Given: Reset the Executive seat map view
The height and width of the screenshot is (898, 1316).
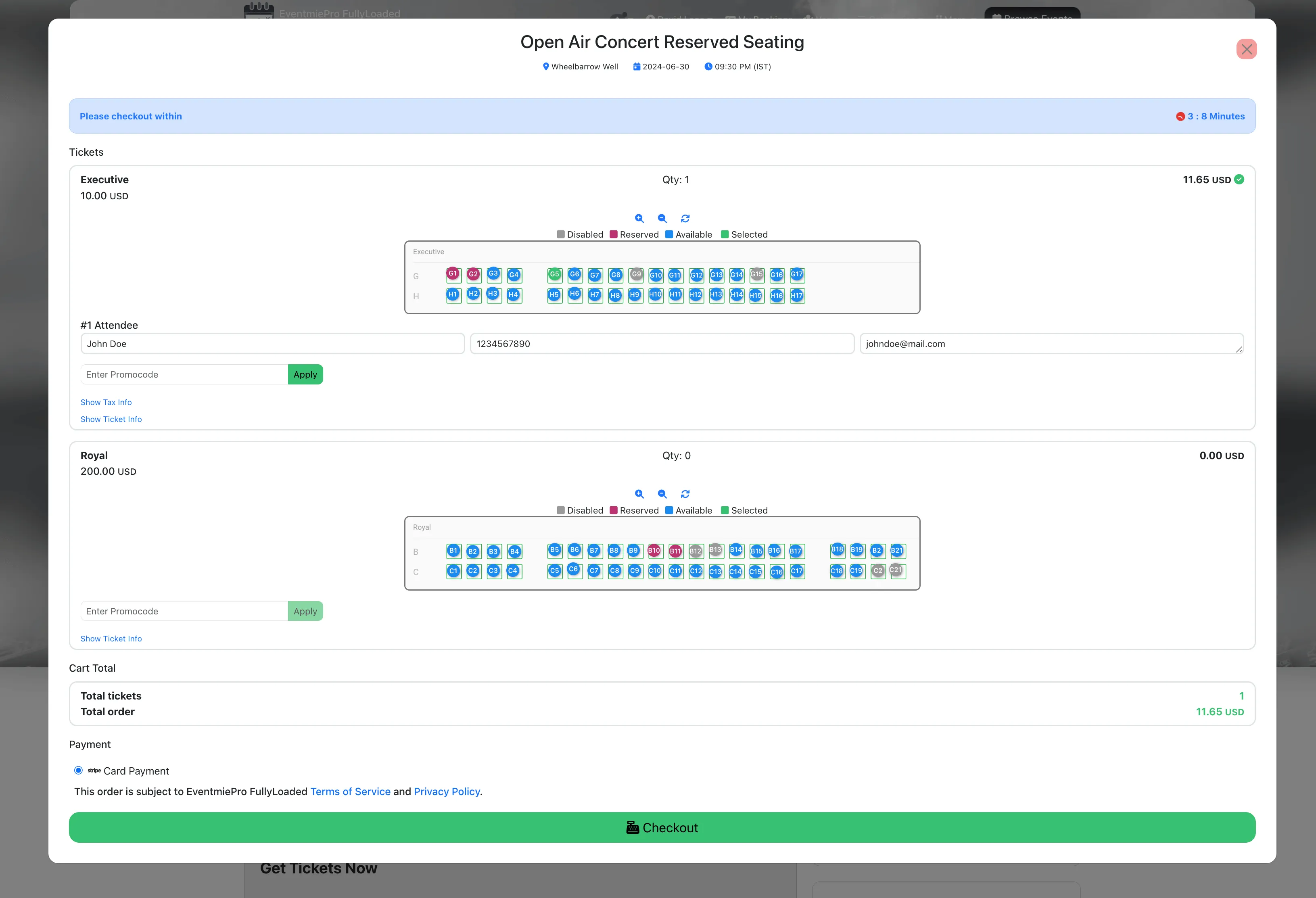Looking at the screenshot, I should pos(685,218).
